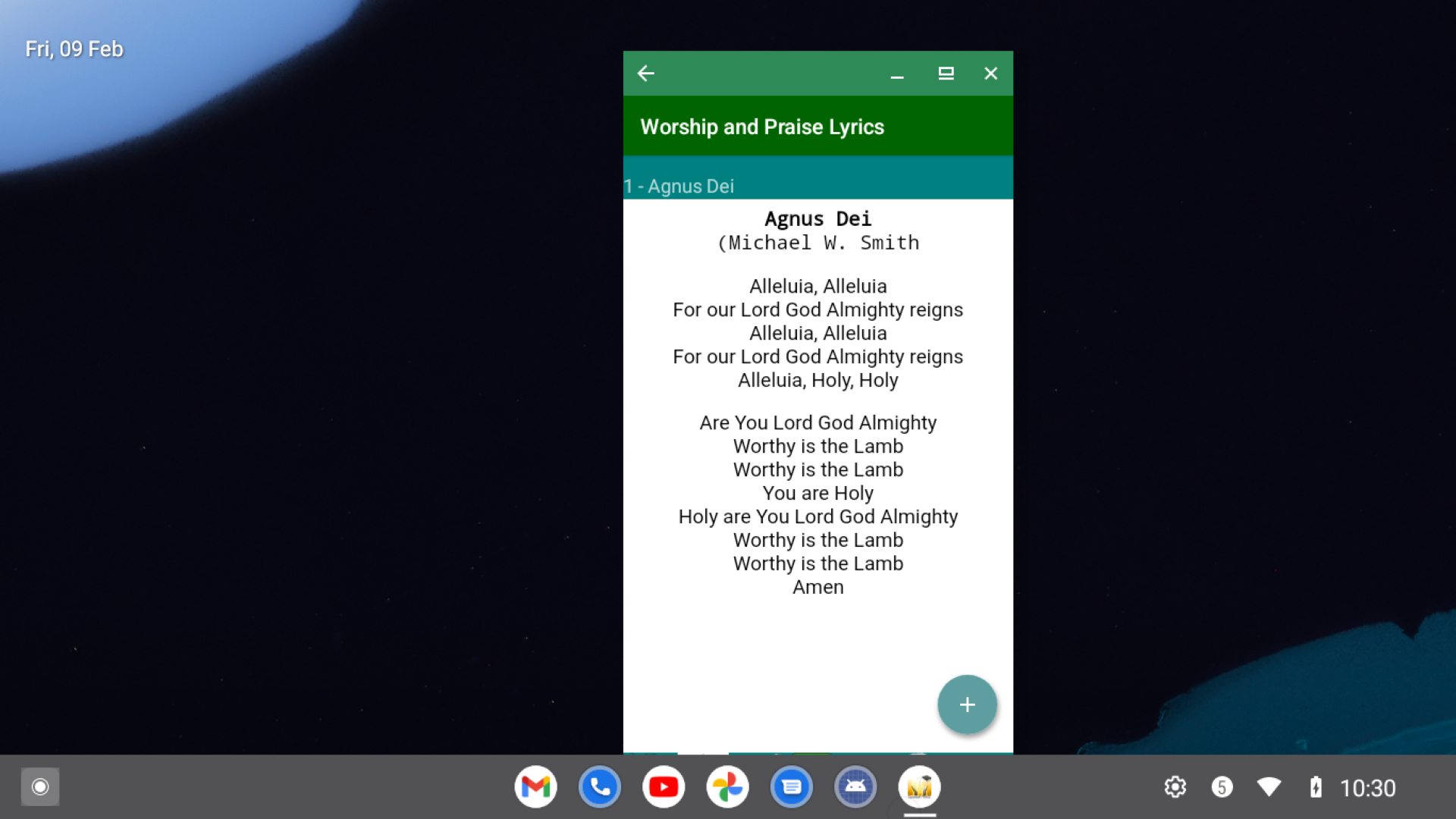
Task: Open the Android robot app icon
Action: point(855,787)
